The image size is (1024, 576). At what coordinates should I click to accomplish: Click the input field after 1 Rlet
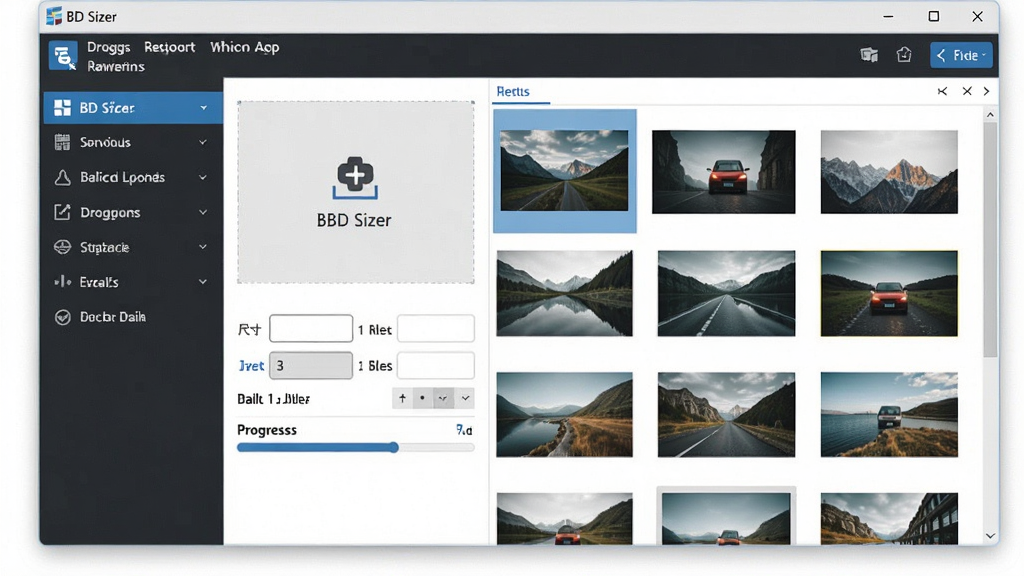436,328
